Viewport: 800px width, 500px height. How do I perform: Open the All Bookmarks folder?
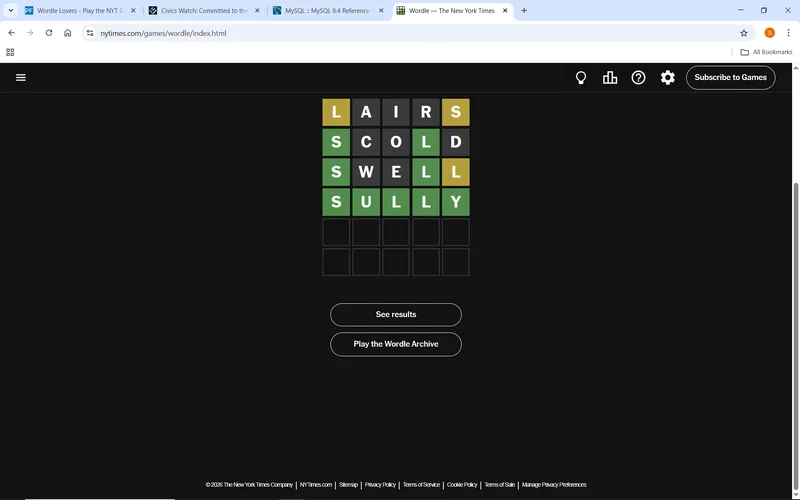766,52
